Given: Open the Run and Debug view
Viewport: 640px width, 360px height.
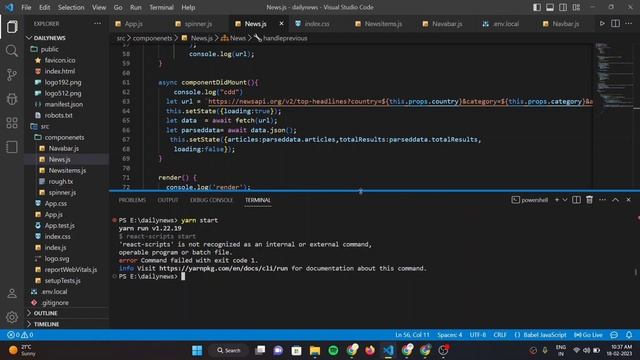Looking at the screenshot, I should [x=12, y=99].
